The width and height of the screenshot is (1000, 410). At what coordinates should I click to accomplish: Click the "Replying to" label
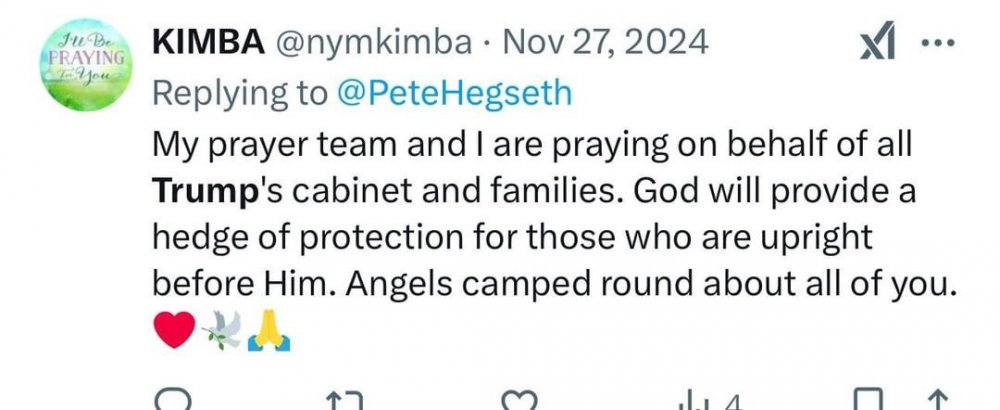240,93
